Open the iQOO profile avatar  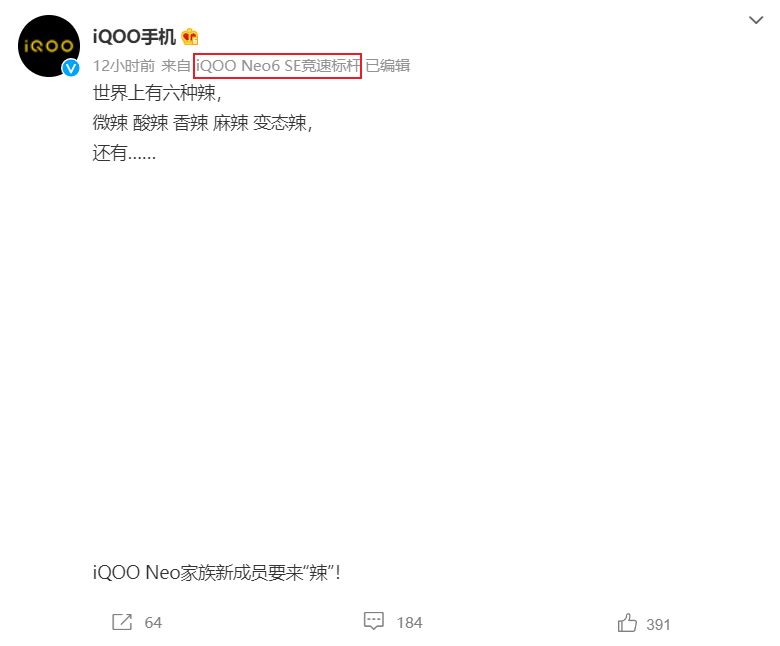point(49,46)
